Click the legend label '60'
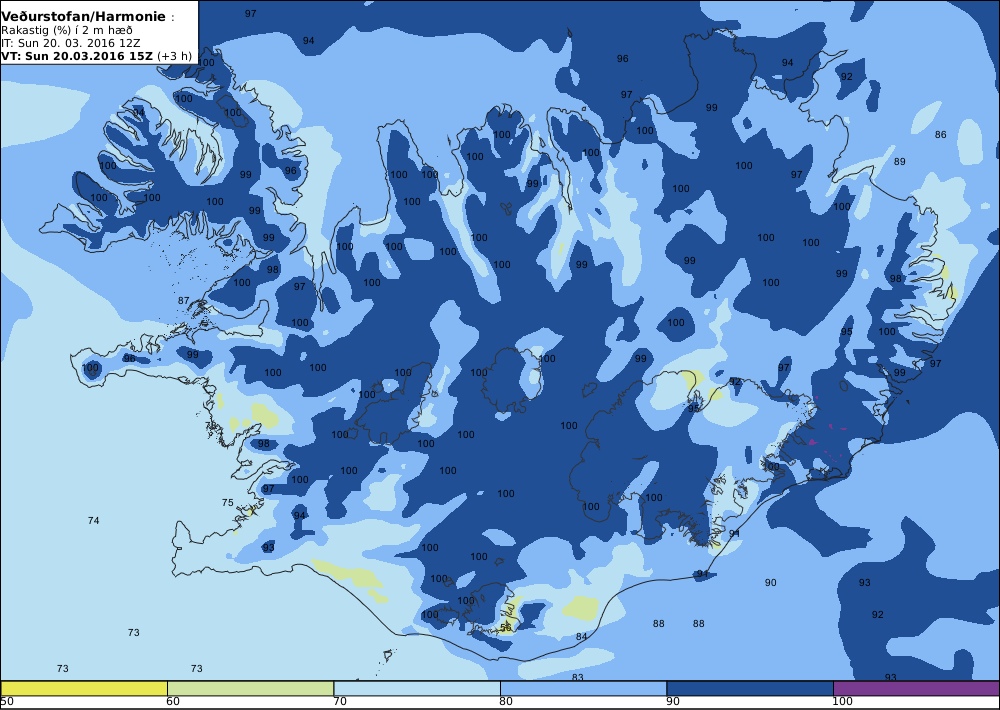Screen dimensions: 1000x710 173,702
